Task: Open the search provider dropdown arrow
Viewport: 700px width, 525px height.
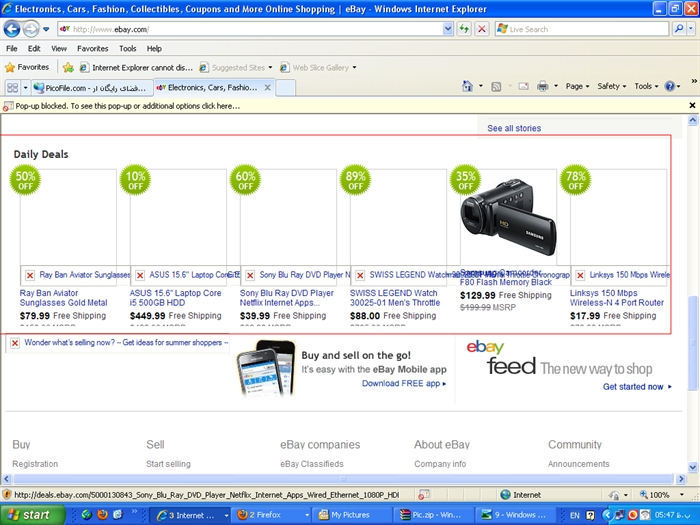Action: [691, 29]
